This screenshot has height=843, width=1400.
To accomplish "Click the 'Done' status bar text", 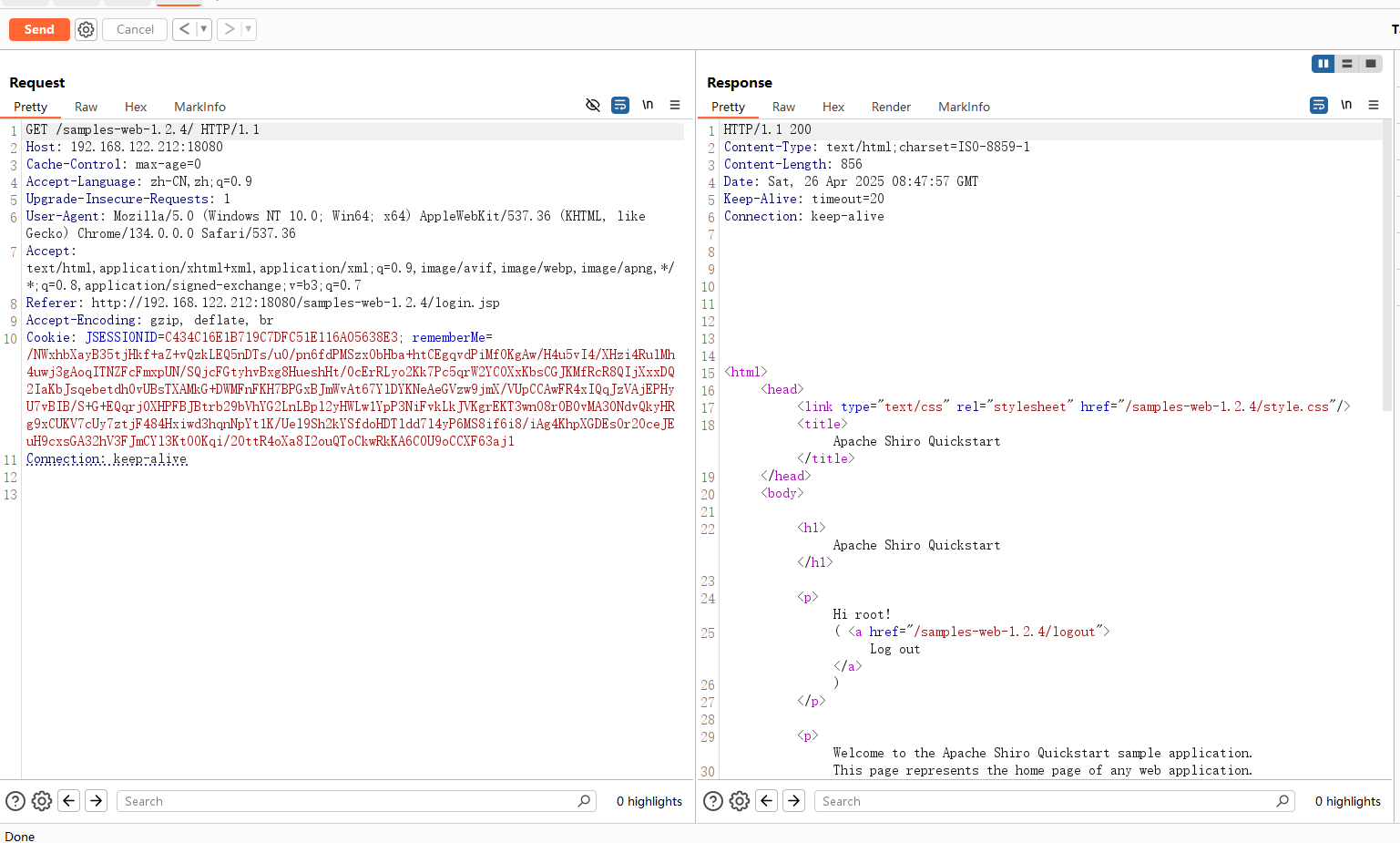I will click(20, 837).
